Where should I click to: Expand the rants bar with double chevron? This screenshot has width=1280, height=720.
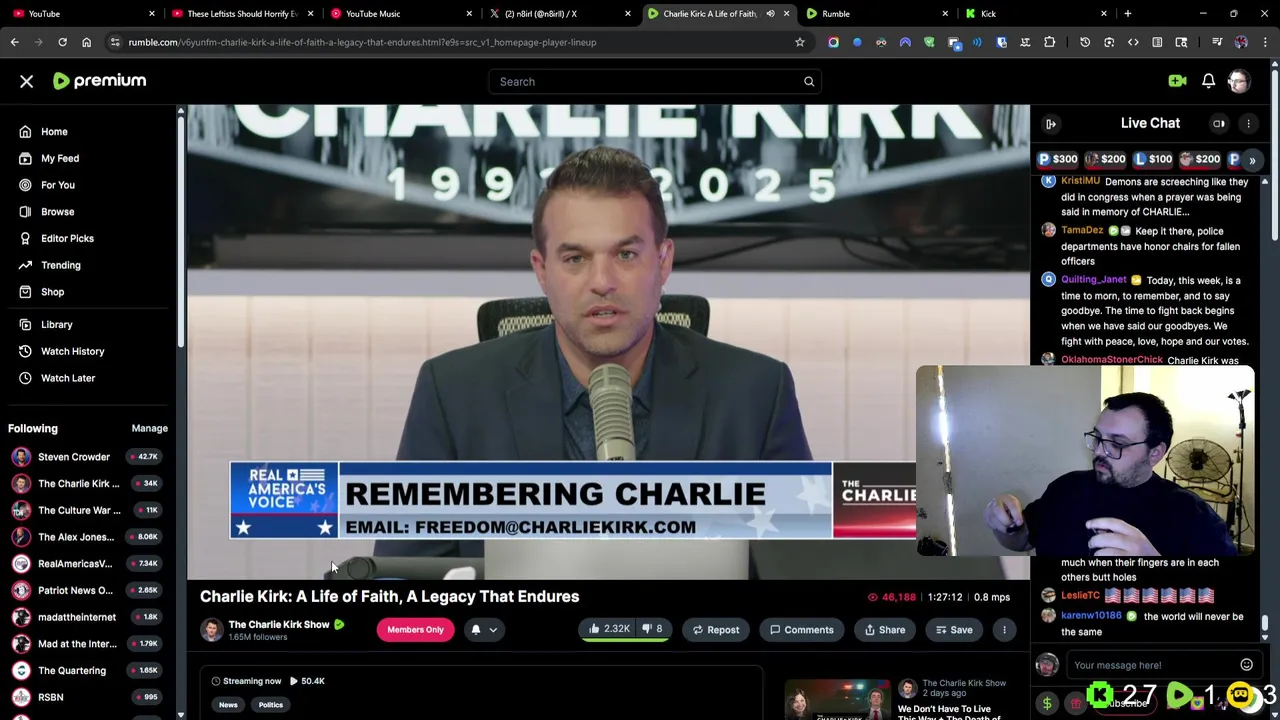pos(1252,160)
